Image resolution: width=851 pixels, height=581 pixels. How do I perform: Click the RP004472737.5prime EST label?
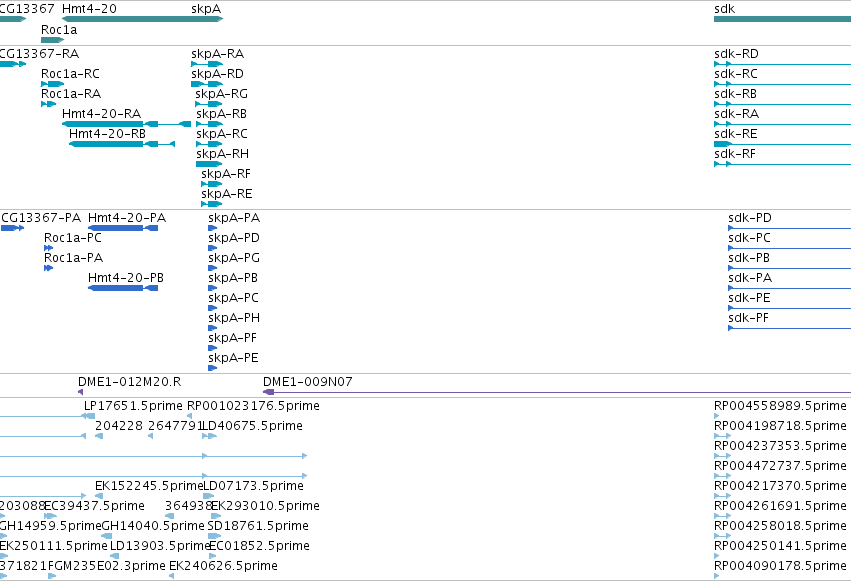(780, 466)
